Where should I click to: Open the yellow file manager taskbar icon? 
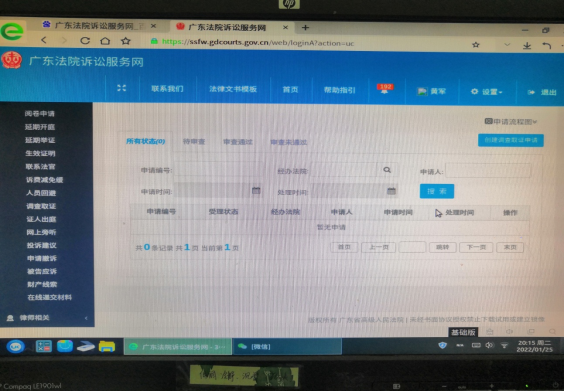(x=107, y=346)
